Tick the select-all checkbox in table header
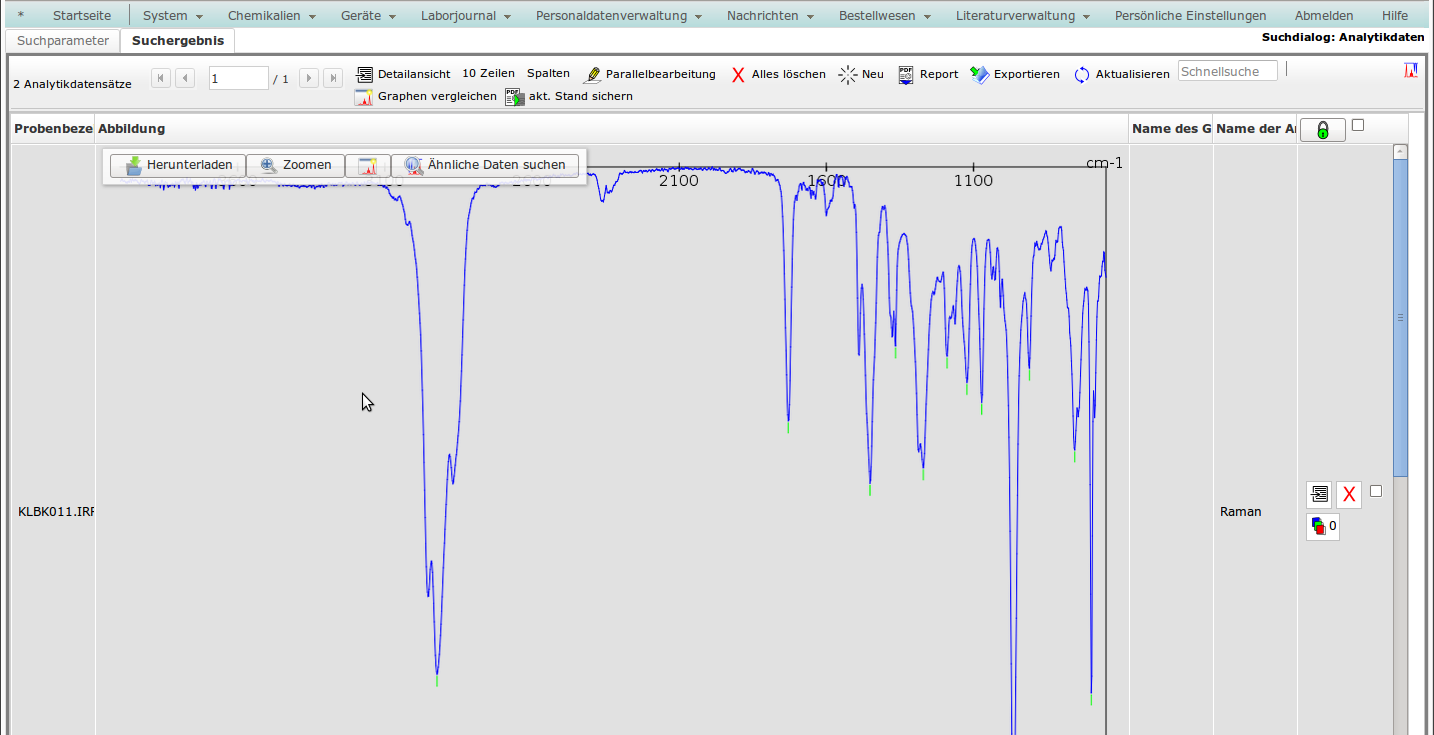1434x735 pixels. click(1357, 125)
